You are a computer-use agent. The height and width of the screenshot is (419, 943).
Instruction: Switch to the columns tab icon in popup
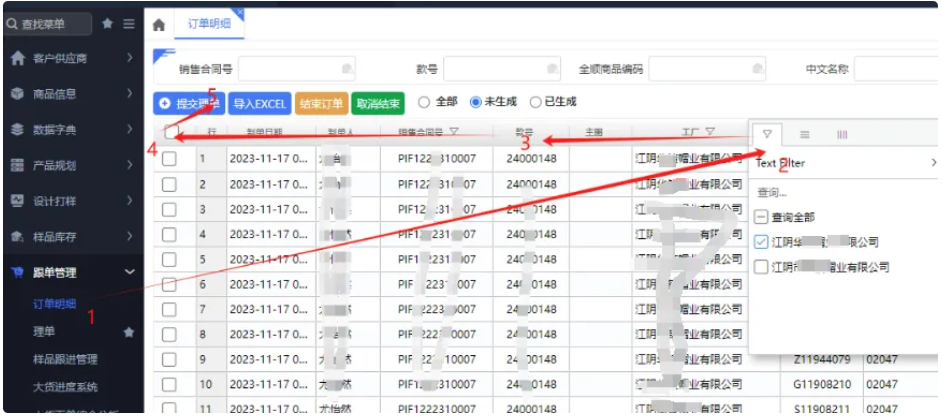[x=842, y=134]
